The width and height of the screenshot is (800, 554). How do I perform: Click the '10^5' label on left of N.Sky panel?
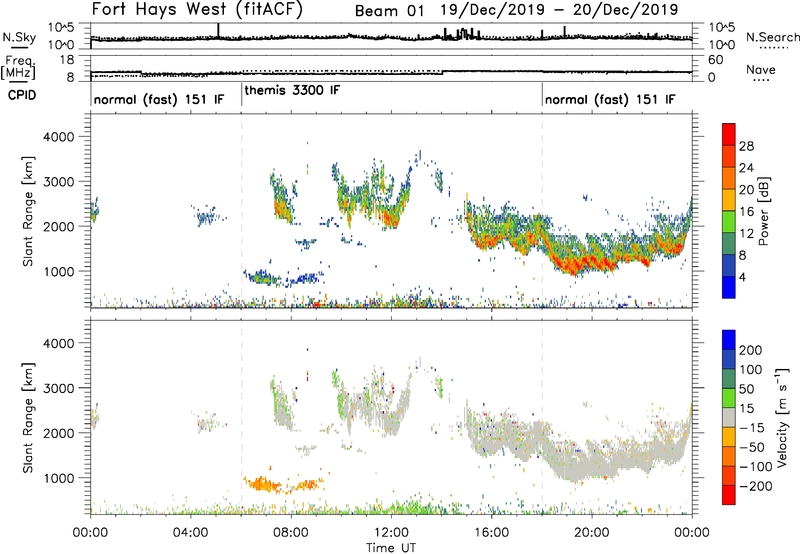(61, 27)
